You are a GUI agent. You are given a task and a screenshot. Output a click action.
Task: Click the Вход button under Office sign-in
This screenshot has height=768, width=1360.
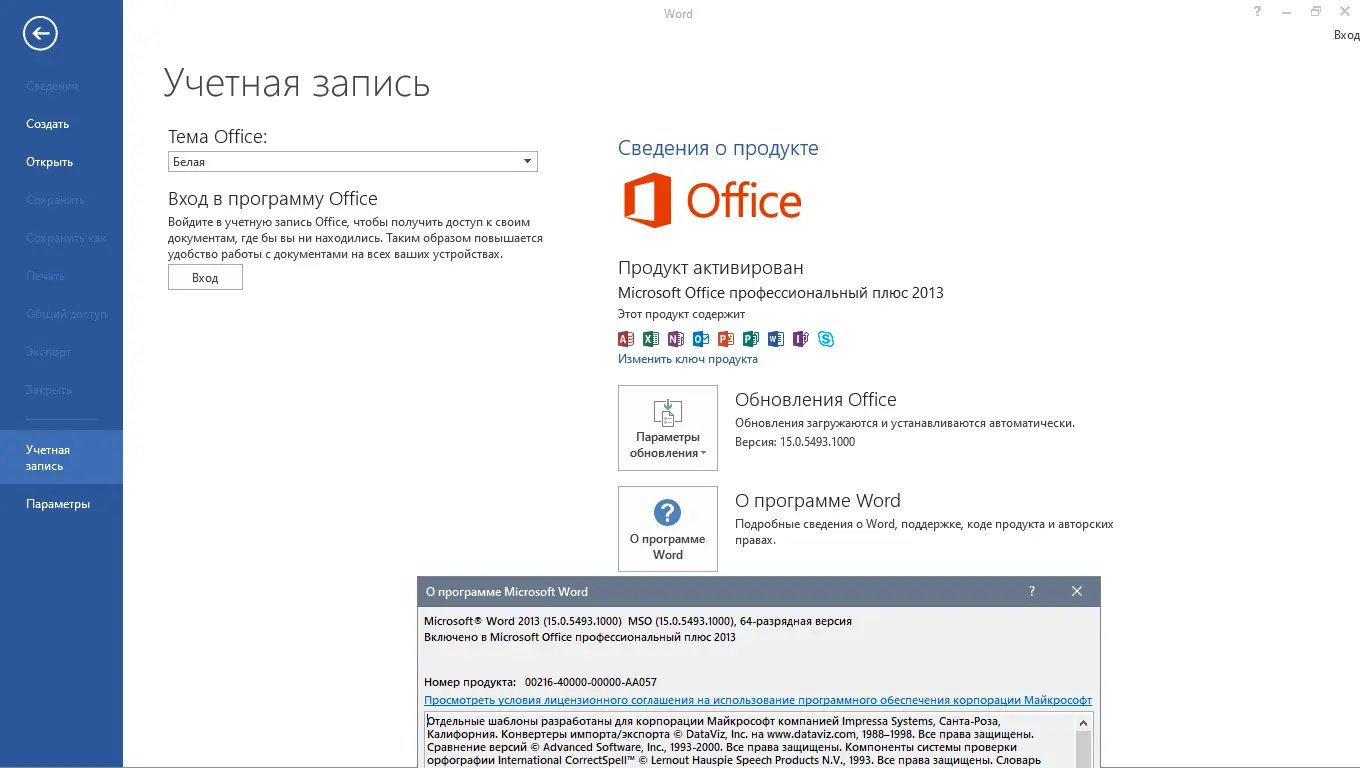point(205,277)
